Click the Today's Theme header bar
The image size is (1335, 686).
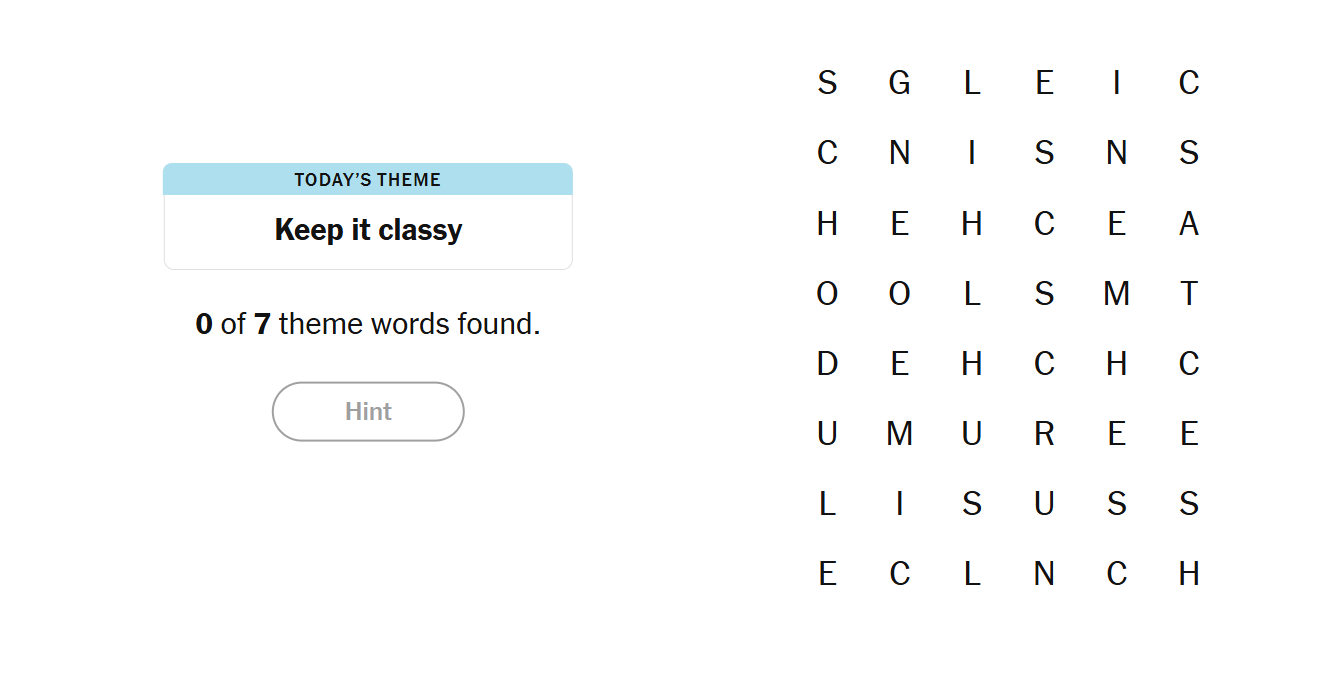368,180
